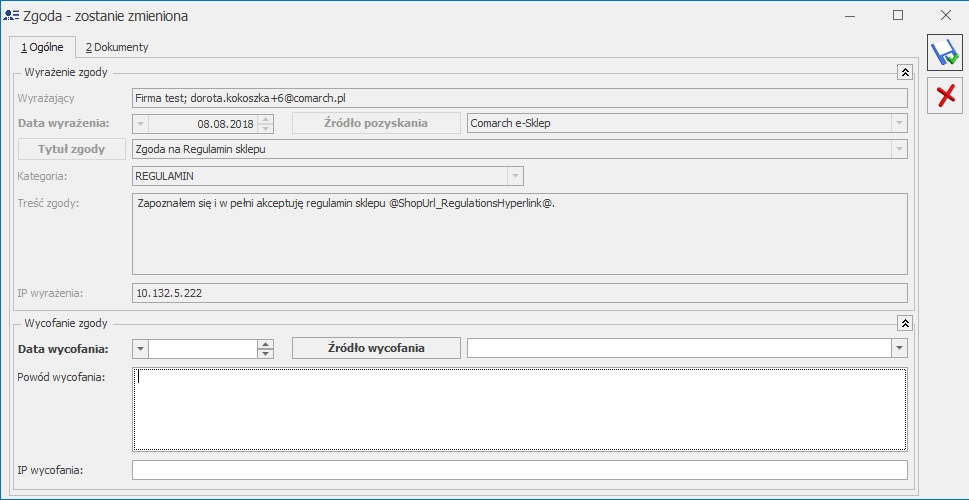Switch to the 1 Ogólne tab
969x500 pixels.
[x=42, y=47]
